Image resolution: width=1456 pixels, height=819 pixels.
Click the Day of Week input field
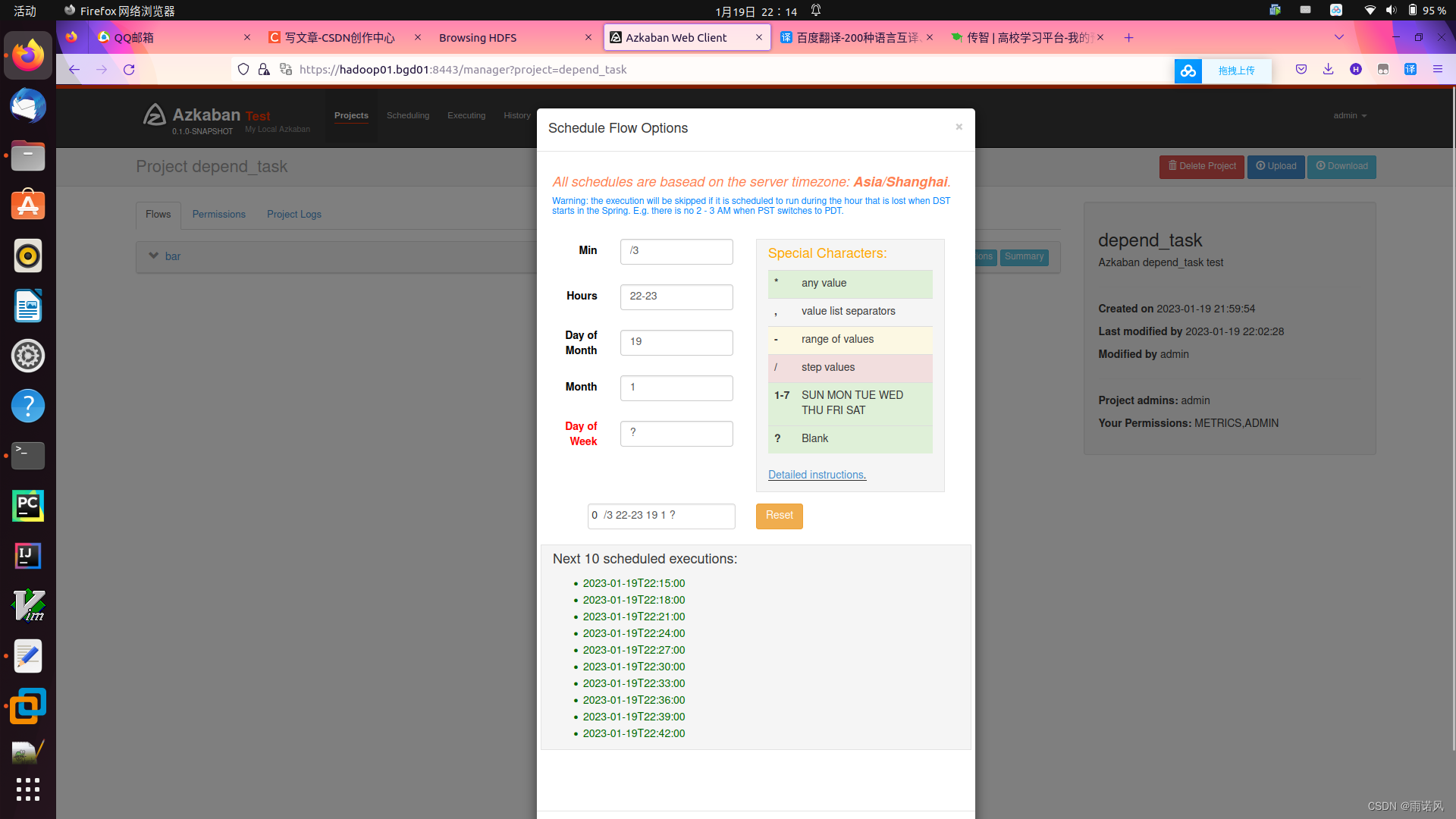676,433
